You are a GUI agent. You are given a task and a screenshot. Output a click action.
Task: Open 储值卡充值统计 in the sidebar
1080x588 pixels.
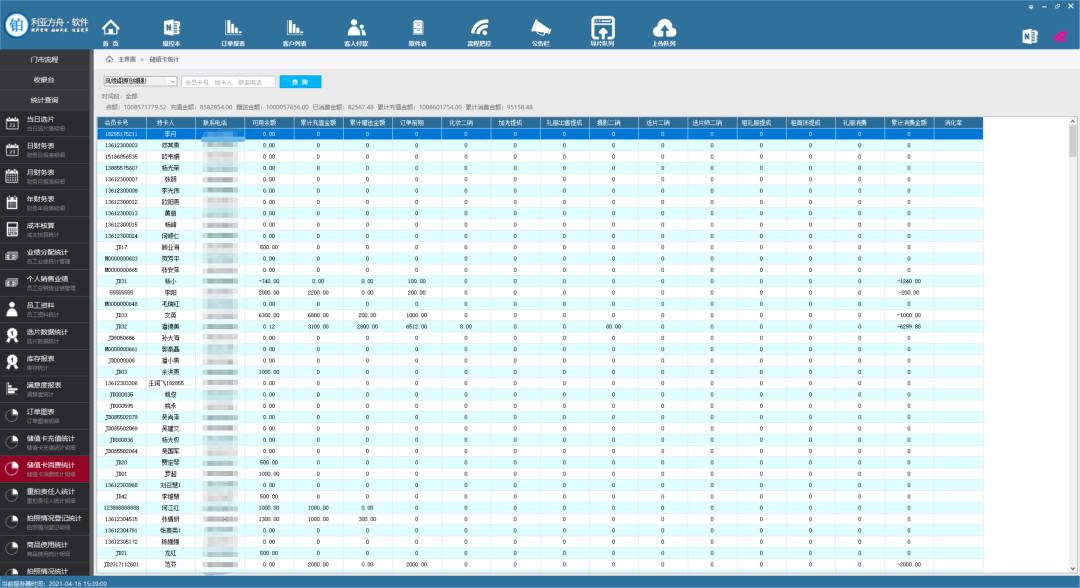tap(45, 442)
